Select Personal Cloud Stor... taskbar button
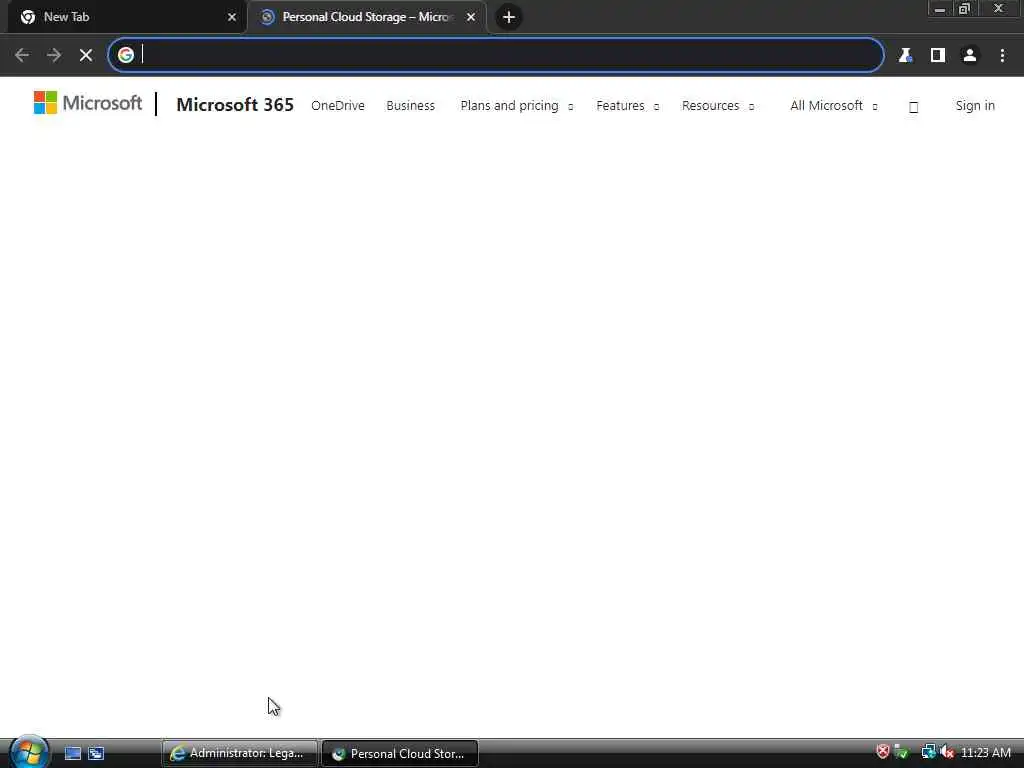The image size is (1024, 768). coord(400,754)
